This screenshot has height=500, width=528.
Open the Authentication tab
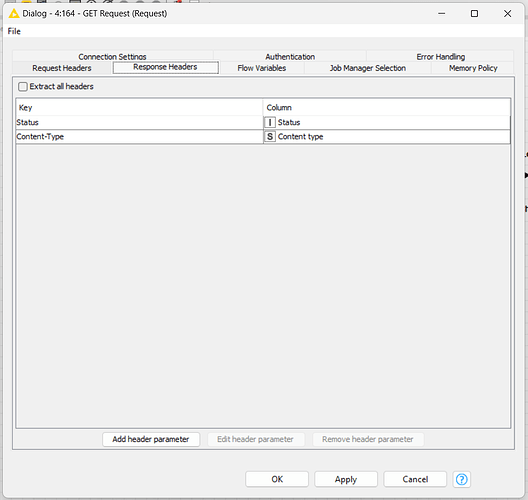(x=290, y=56)
